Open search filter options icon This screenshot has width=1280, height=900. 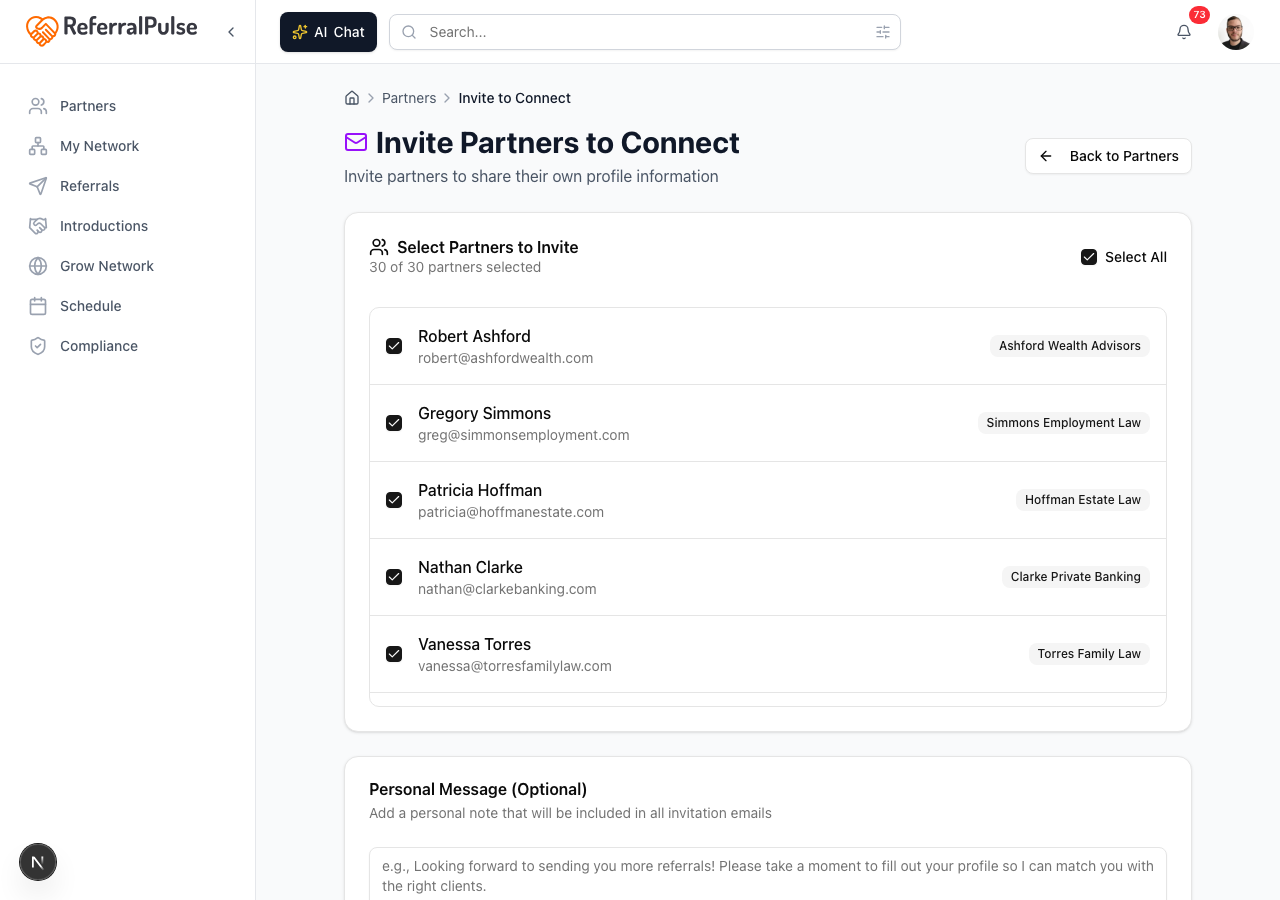click(883, 32)
